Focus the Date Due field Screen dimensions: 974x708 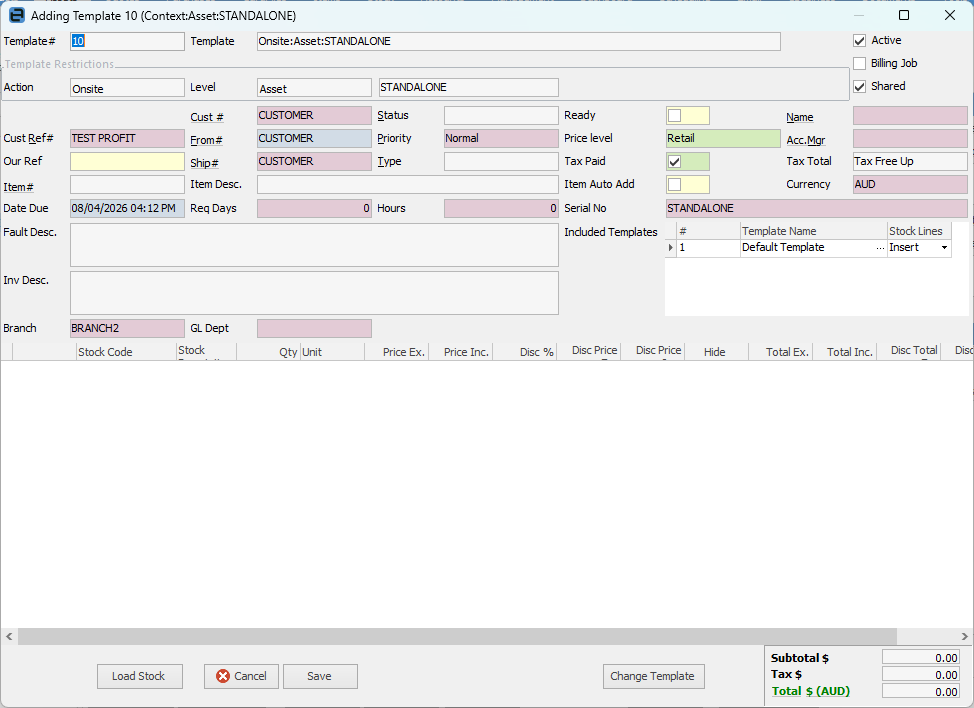pyautogui.click(x=127, y=209)
